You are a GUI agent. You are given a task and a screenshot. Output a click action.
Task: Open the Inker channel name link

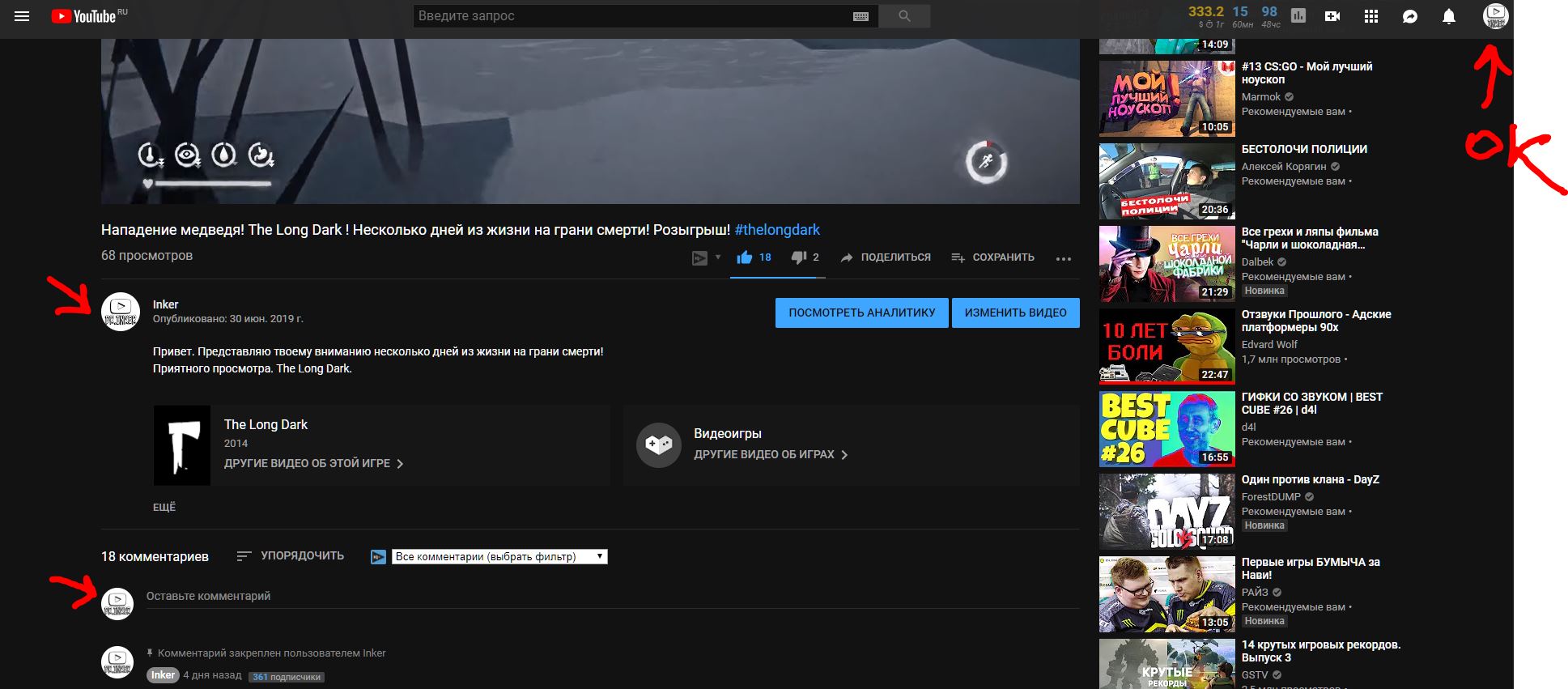pyautogui.click(x=165, y=304)
